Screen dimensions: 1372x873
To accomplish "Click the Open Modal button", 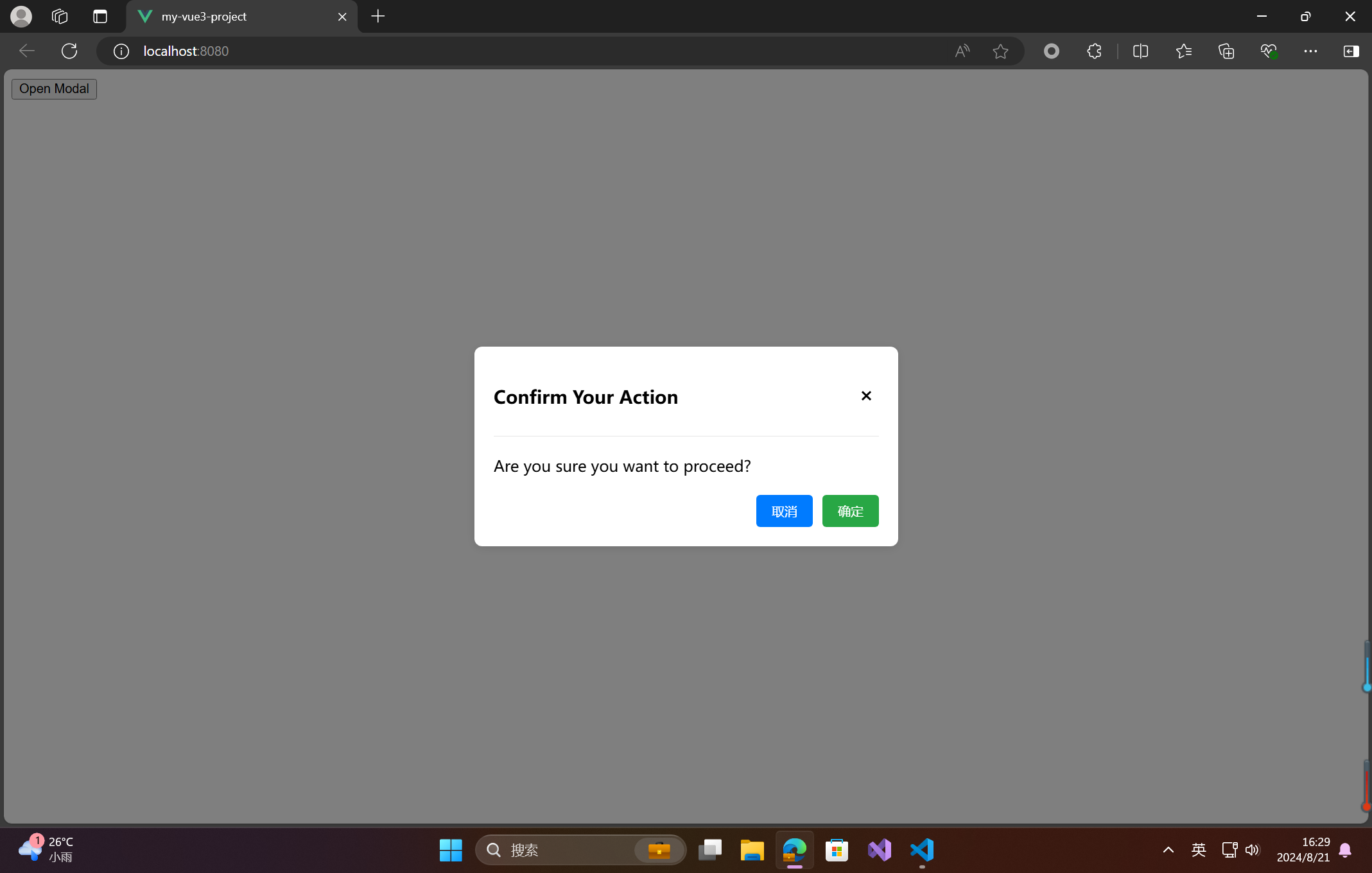I will coord(54,89).
